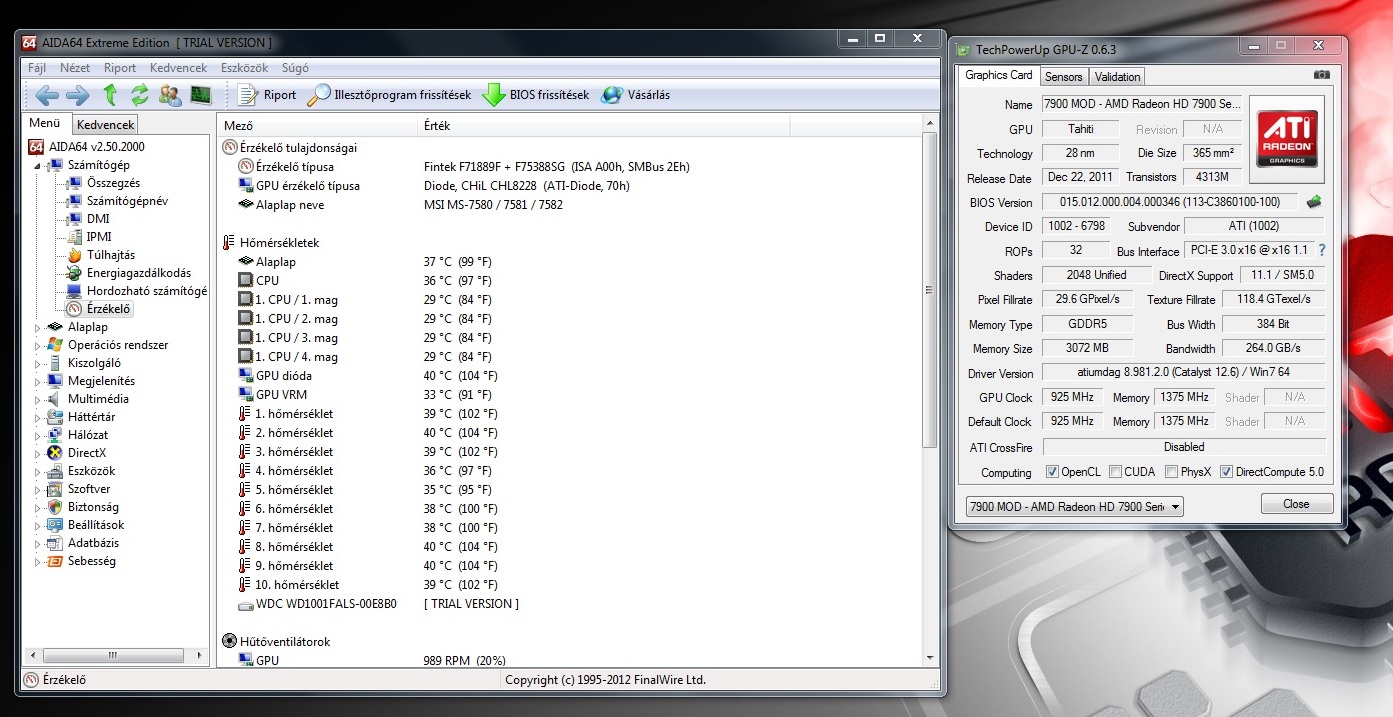Click the Bus Interface question mark icon
The image size is (1393, 717).
[x=1322, y=250]
